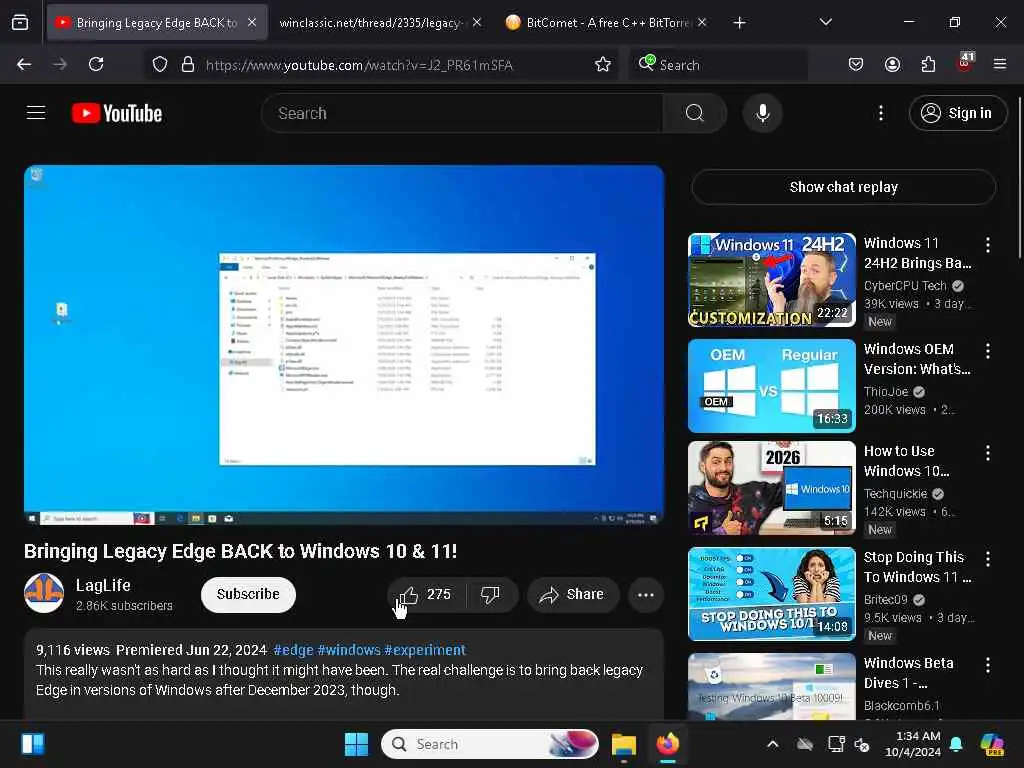This screenshot has height=768, width=1024.
Task: Open the Windows Start button
Action: tap(357, 744)
